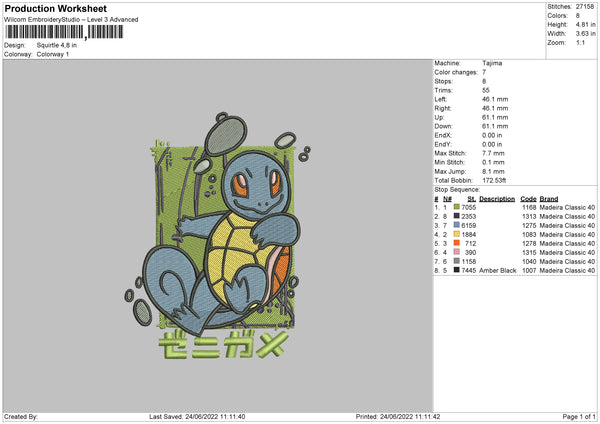Click 'Printed: 24/06/2022 11:11:42' footer text
This screenshot has width=600, height=424.
coord(398,416)
